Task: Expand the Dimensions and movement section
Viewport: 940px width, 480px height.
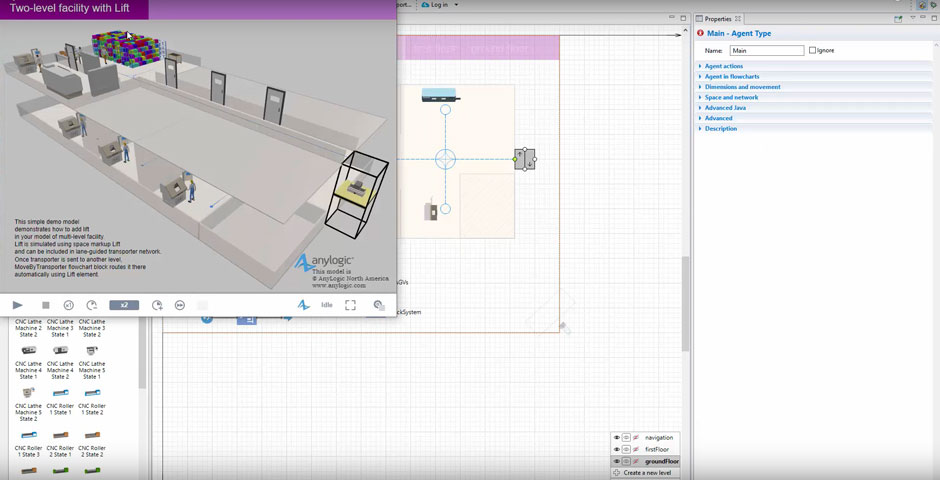Action: tap(742, 87)
